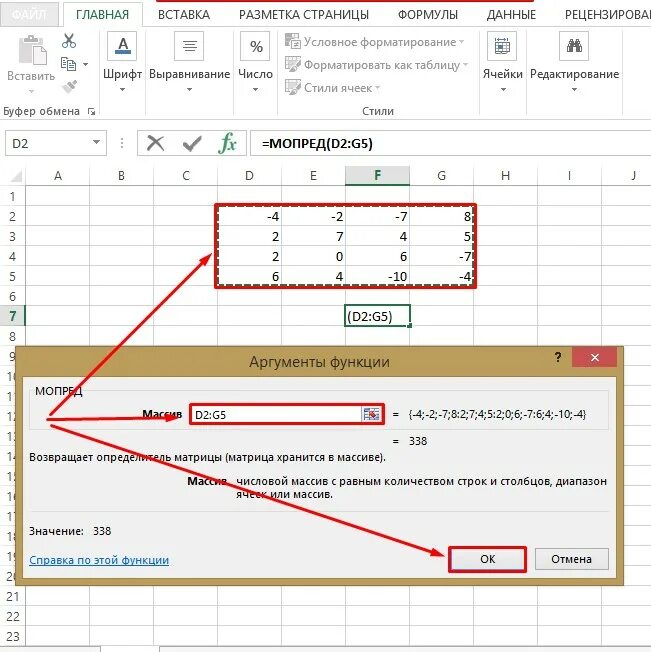Viewport: 651px width, 652px height.
Task: Close the Аргументы функции dialog
Action: pos(594,357)
